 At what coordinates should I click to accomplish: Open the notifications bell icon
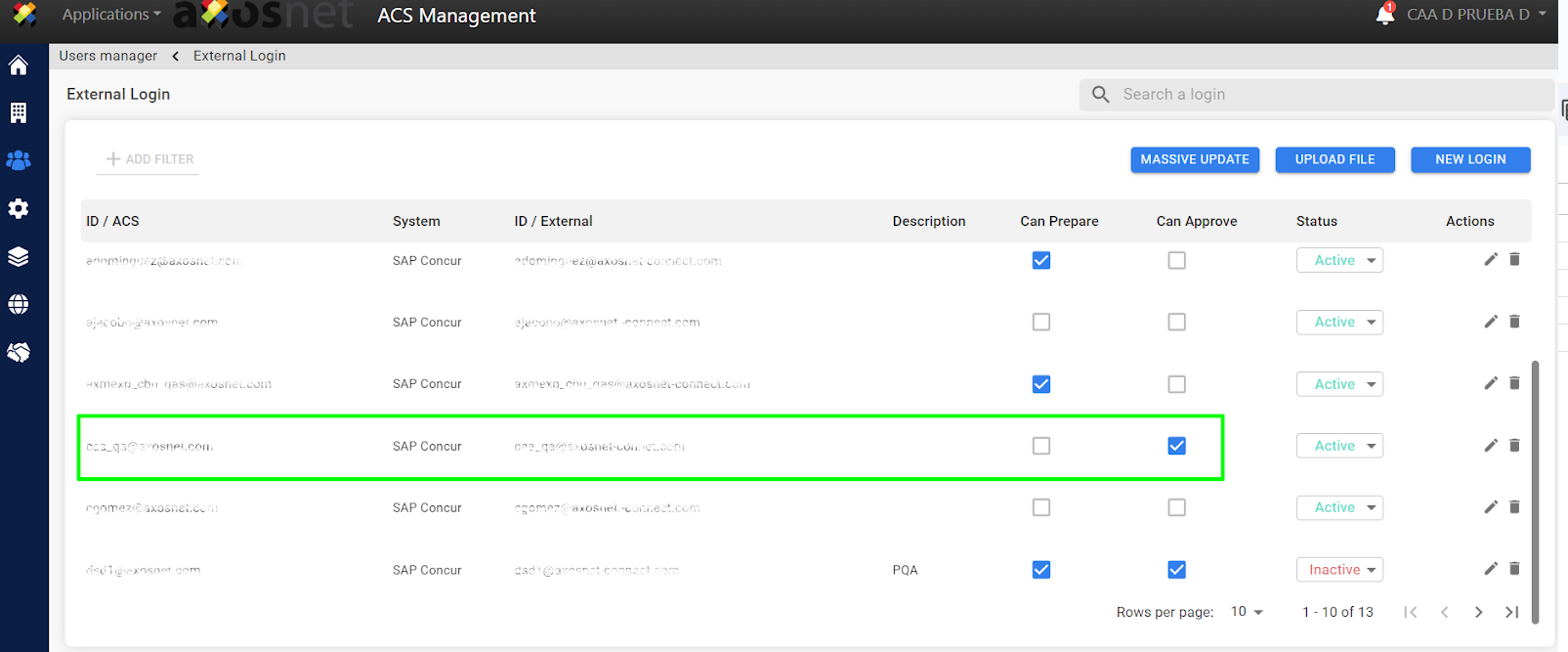point(1384,15)
